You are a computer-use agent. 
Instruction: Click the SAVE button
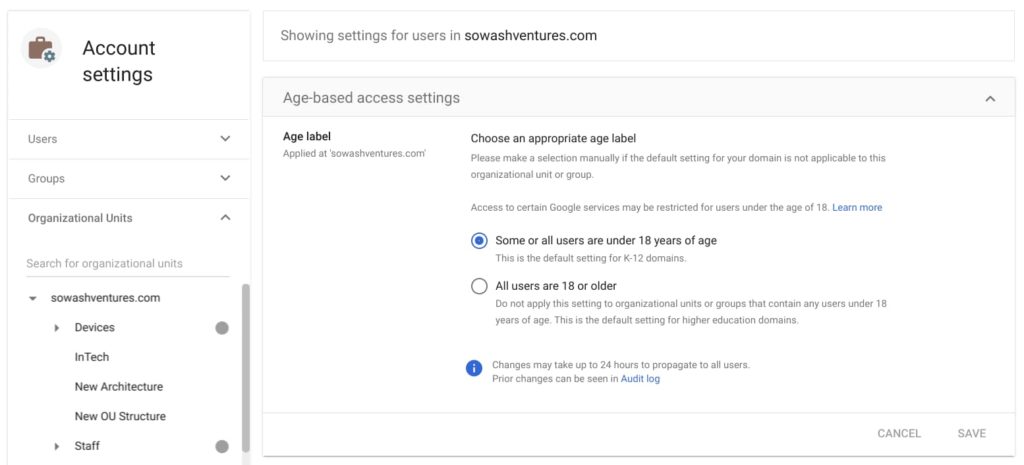(972, 434)
